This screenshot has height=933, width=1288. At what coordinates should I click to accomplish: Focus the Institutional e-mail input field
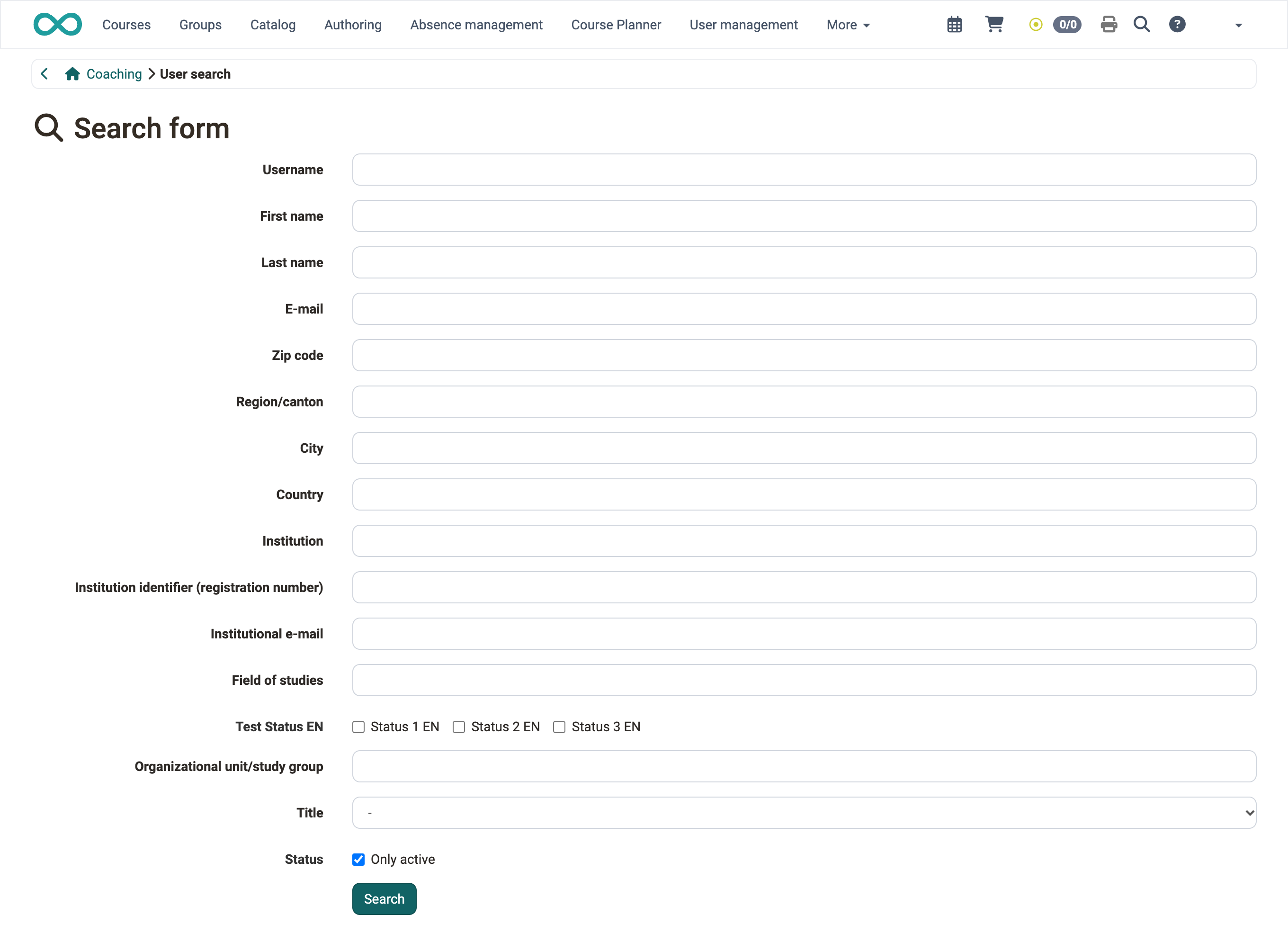point(804,634)
